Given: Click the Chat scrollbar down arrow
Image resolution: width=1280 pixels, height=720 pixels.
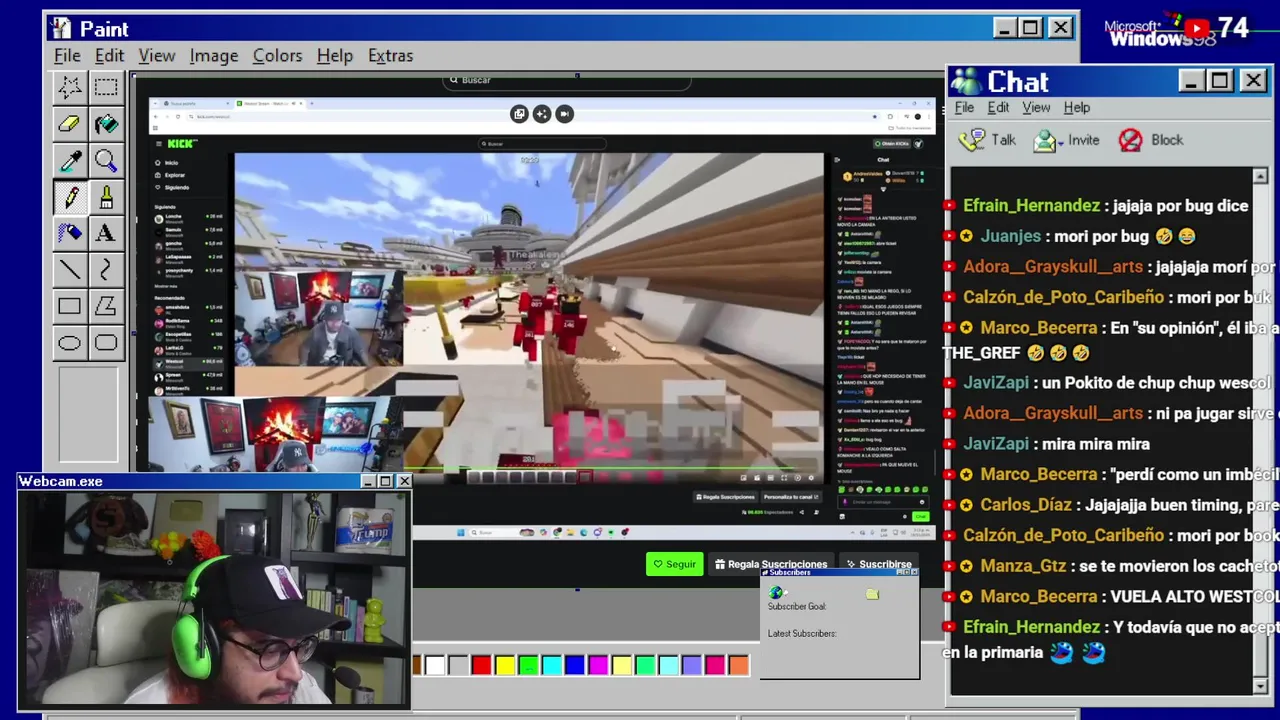Looking at the screenshot, I should click(1262, 686).
